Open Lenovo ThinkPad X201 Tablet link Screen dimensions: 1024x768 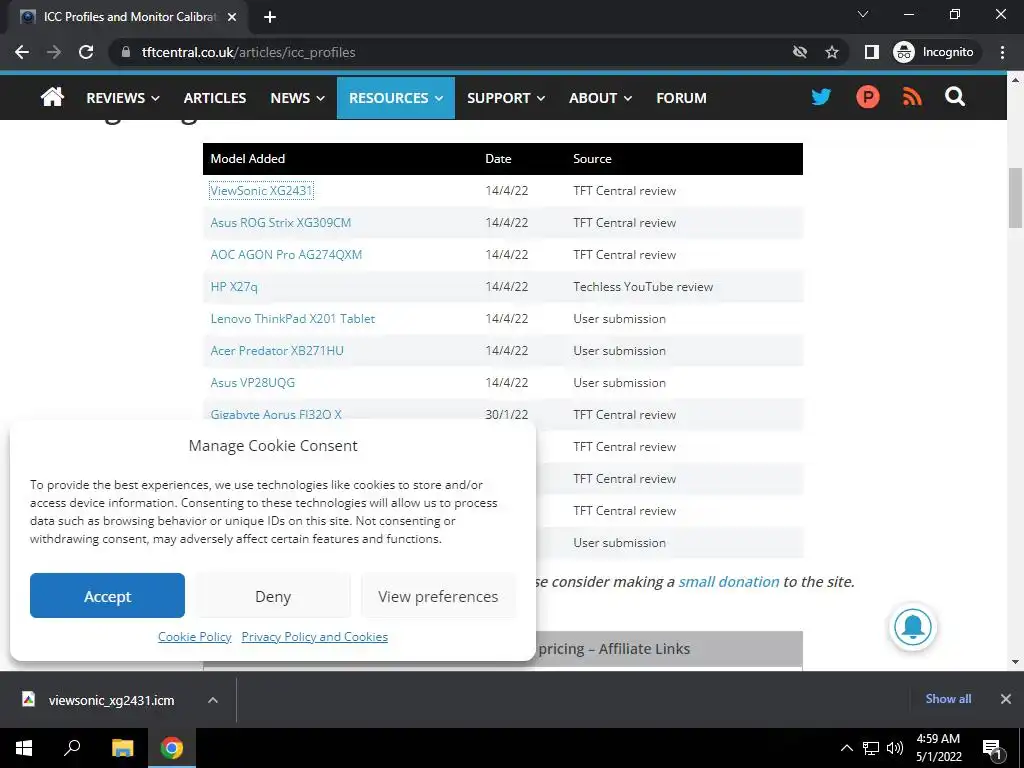(x=293, y=319)
